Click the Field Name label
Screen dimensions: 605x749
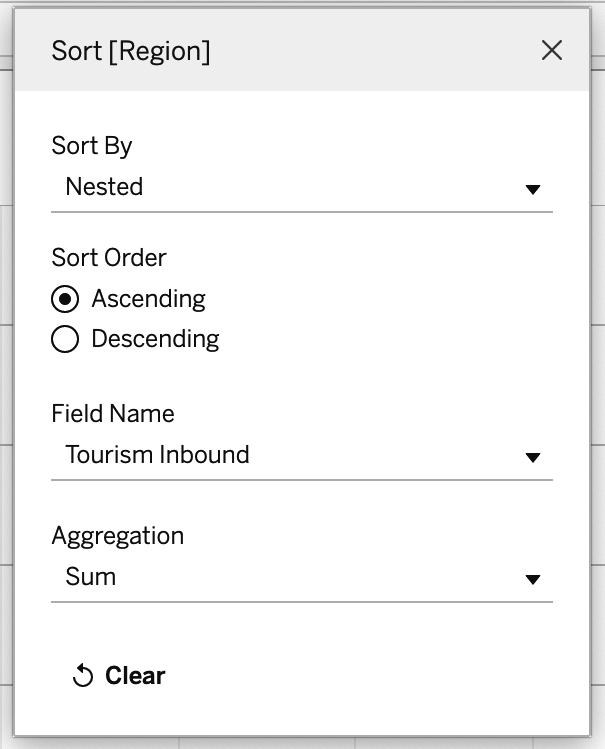coord(113,414)
